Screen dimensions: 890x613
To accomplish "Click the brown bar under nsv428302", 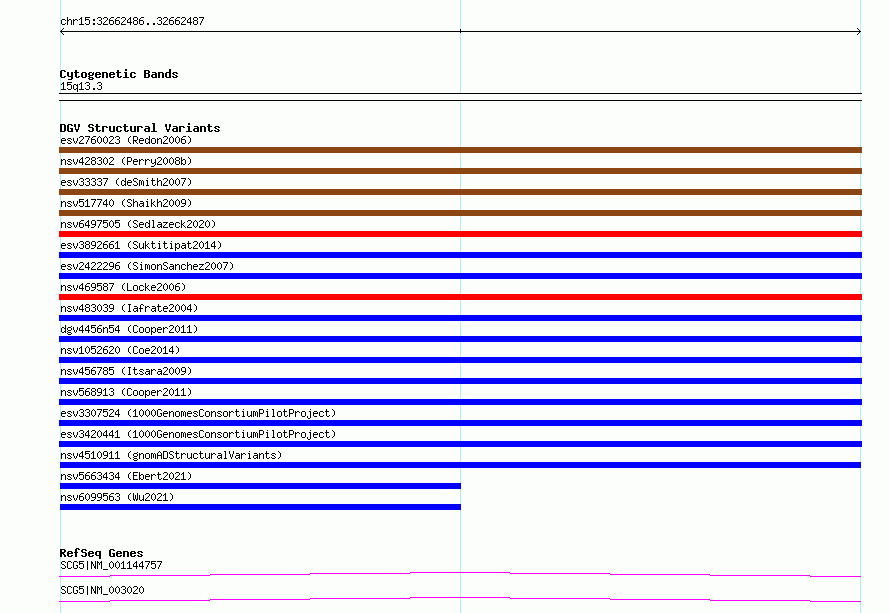I will [460, 171].
